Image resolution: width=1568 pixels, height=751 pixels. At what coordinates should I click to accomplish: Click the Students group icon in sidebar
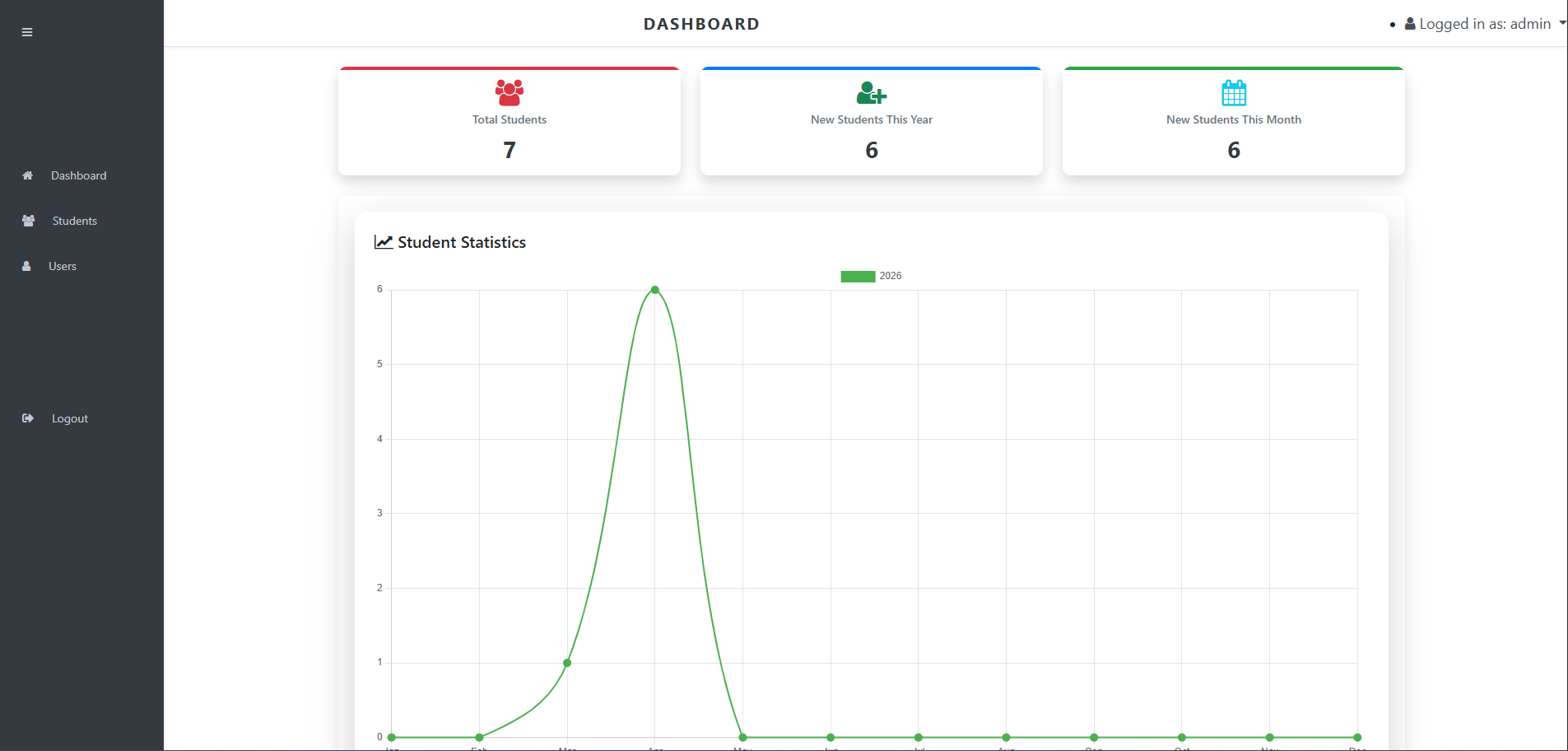pyautogui.click(x=28, y=221)
